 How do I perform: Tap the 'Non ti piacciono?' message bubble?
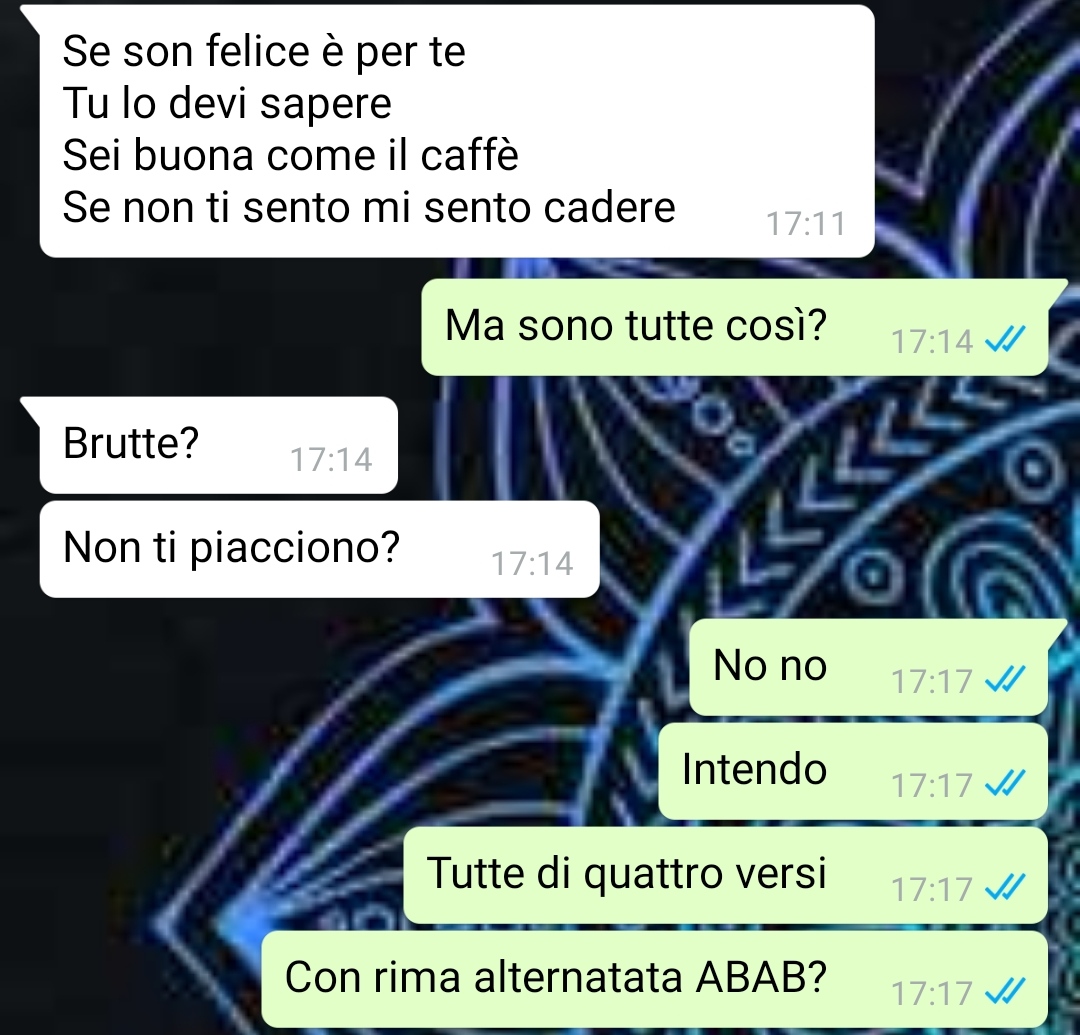pyautogui.click(x=320, y=549)
